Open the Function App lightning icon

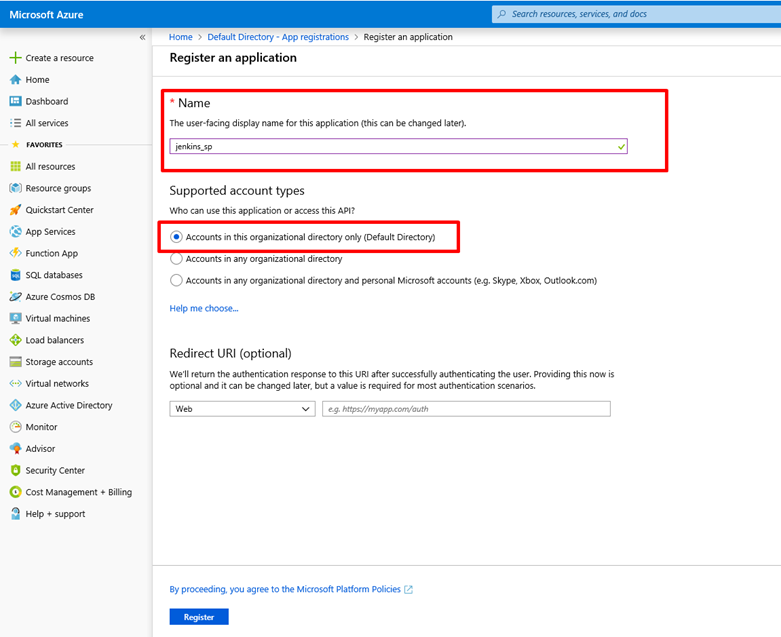[15, 253]
